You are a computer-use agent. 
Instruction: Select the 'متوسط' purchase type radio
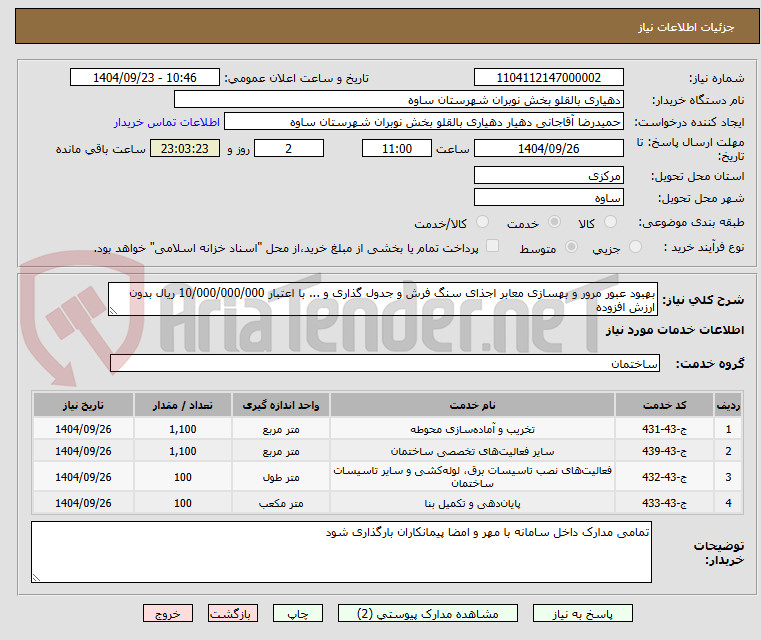tap(571, 247)
